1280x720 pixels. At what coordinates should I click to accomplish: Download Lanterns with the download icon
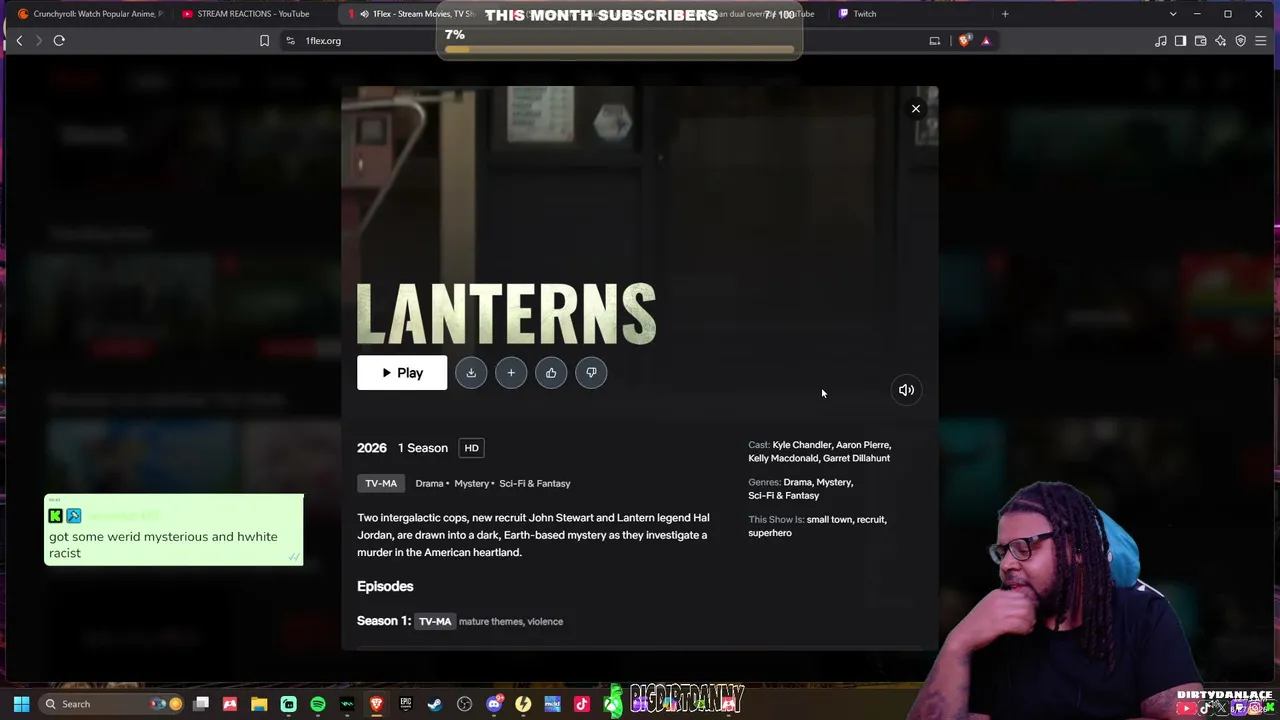tap(471, 373)
